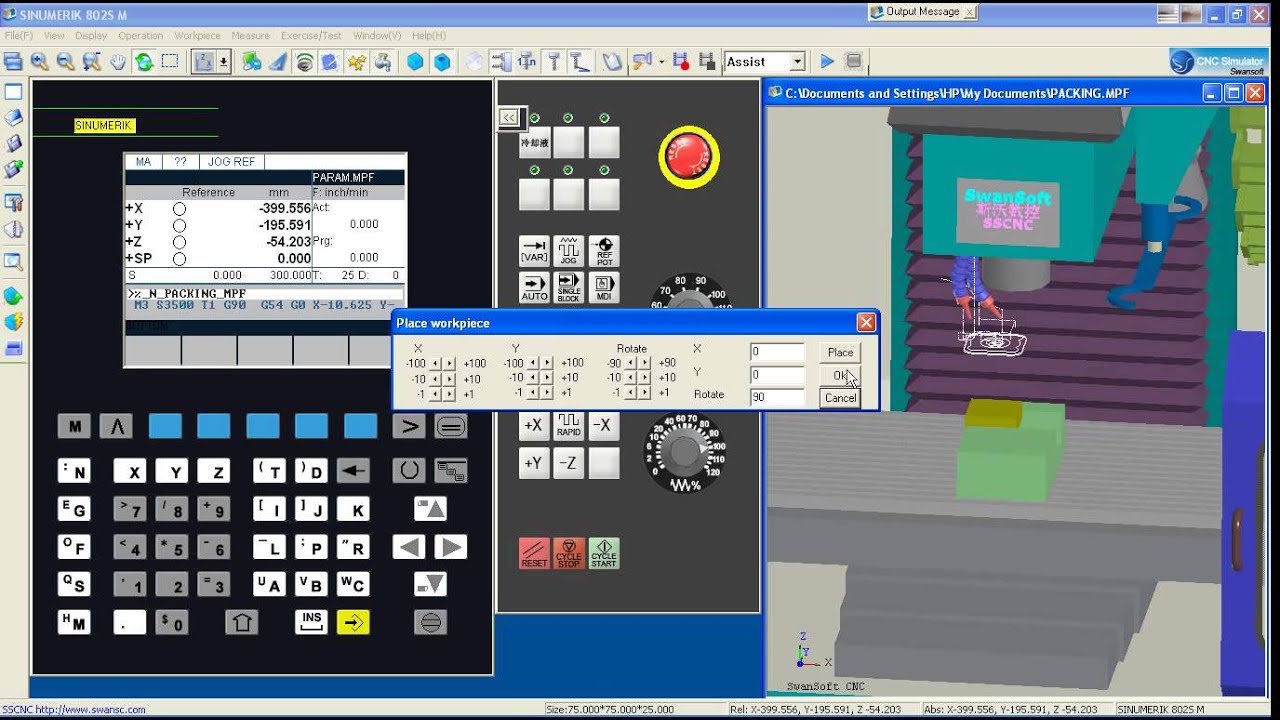The height and width of the screenshot is (720, 1280).
Task: Click the backspace left-arrow key near D
Action: 353,471
